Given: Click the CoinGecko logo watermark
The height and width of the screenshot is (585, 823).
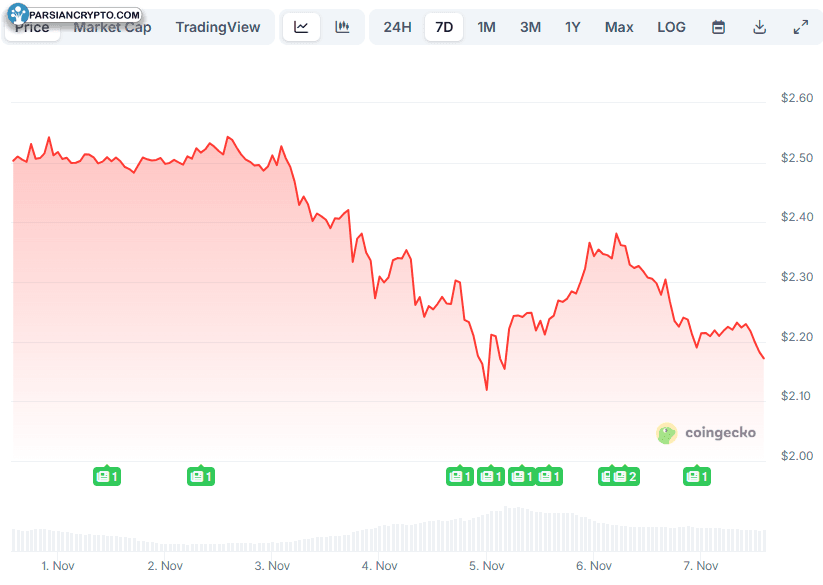Looking at the screenshot, I should point(706,433).
